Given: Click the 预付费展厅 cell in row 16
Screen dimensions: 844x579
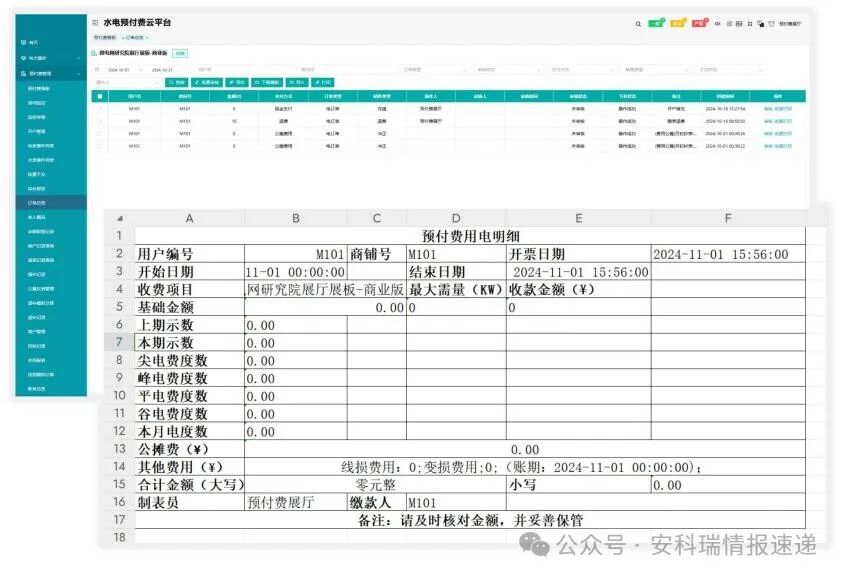Looking at the screenshot, I should click(296, 502).
